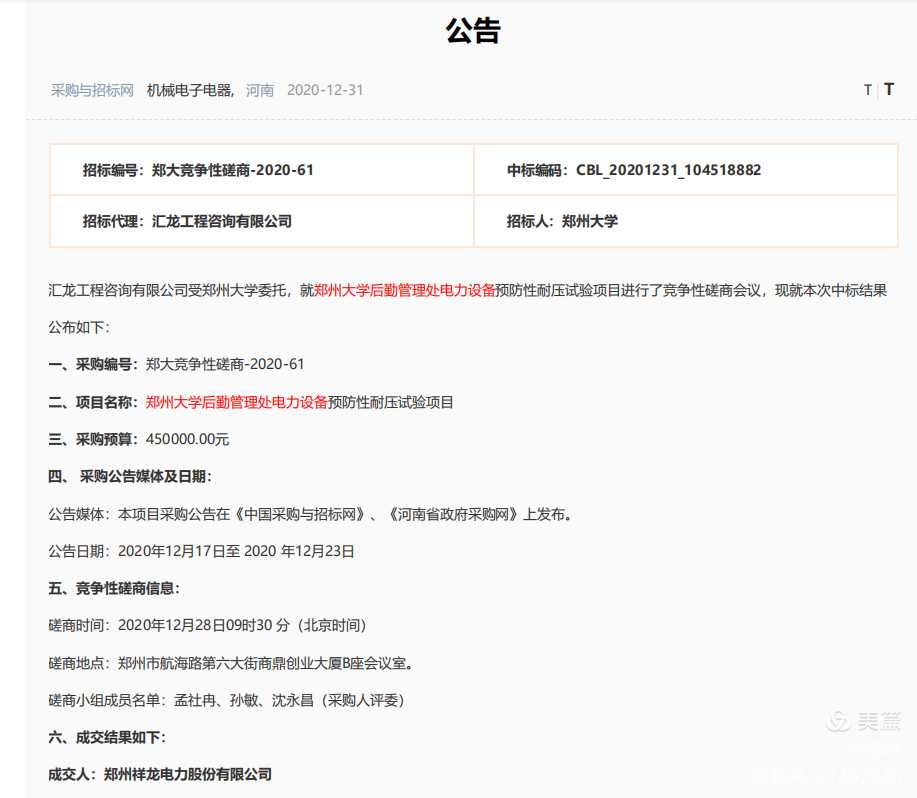
Task: Click line 公告日期：2020年12月17日至 2020 年12月23日
Action: coord(201,551)
